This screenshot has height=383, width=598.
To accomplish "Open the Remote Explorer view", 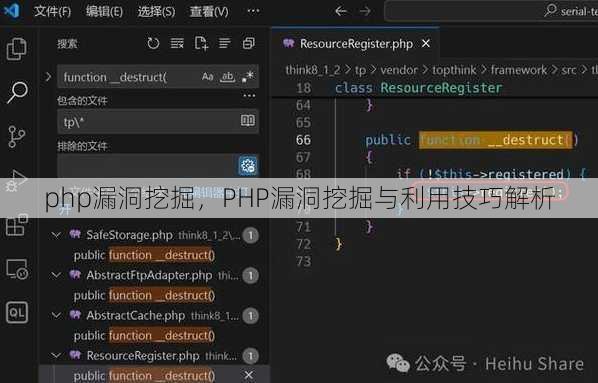I will point(17,269).
